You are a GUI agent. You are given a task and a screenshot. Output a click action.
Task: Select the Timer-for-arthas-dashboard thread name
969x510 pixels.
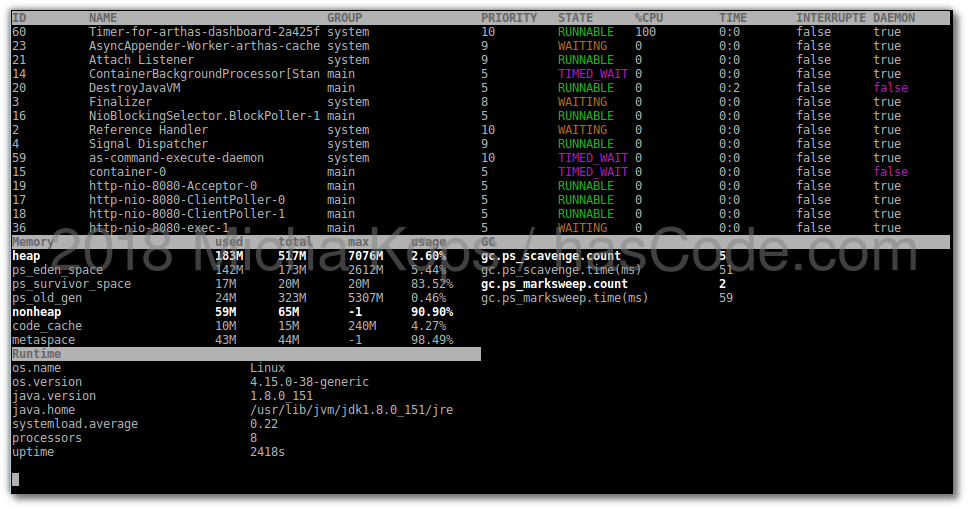[x=204, y=32]
